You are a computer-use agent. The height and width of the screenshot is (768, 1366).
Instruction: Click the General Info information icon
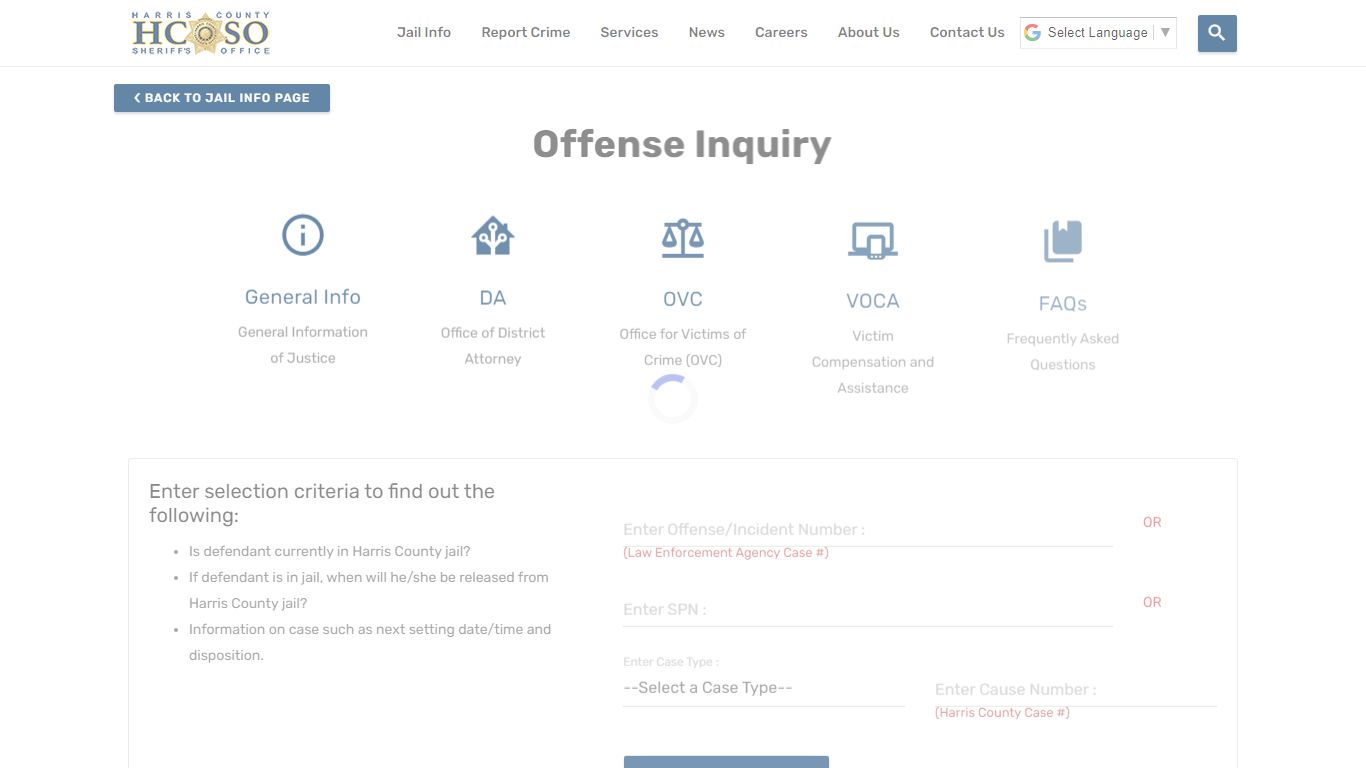pos(302,234)
